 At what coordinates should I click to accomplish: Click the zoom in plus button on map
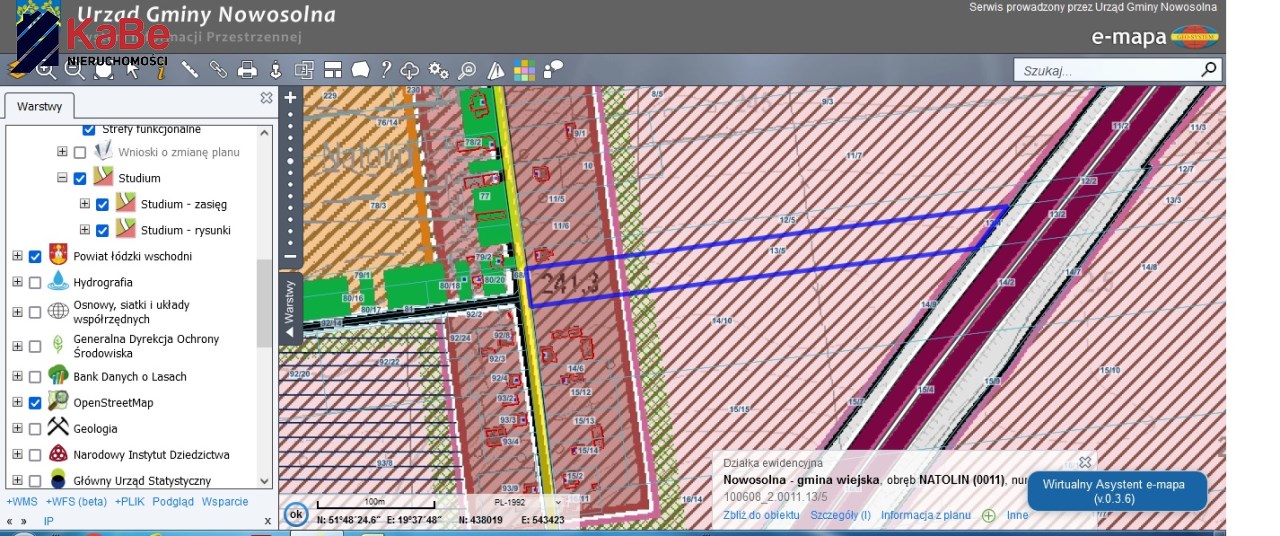291,98
